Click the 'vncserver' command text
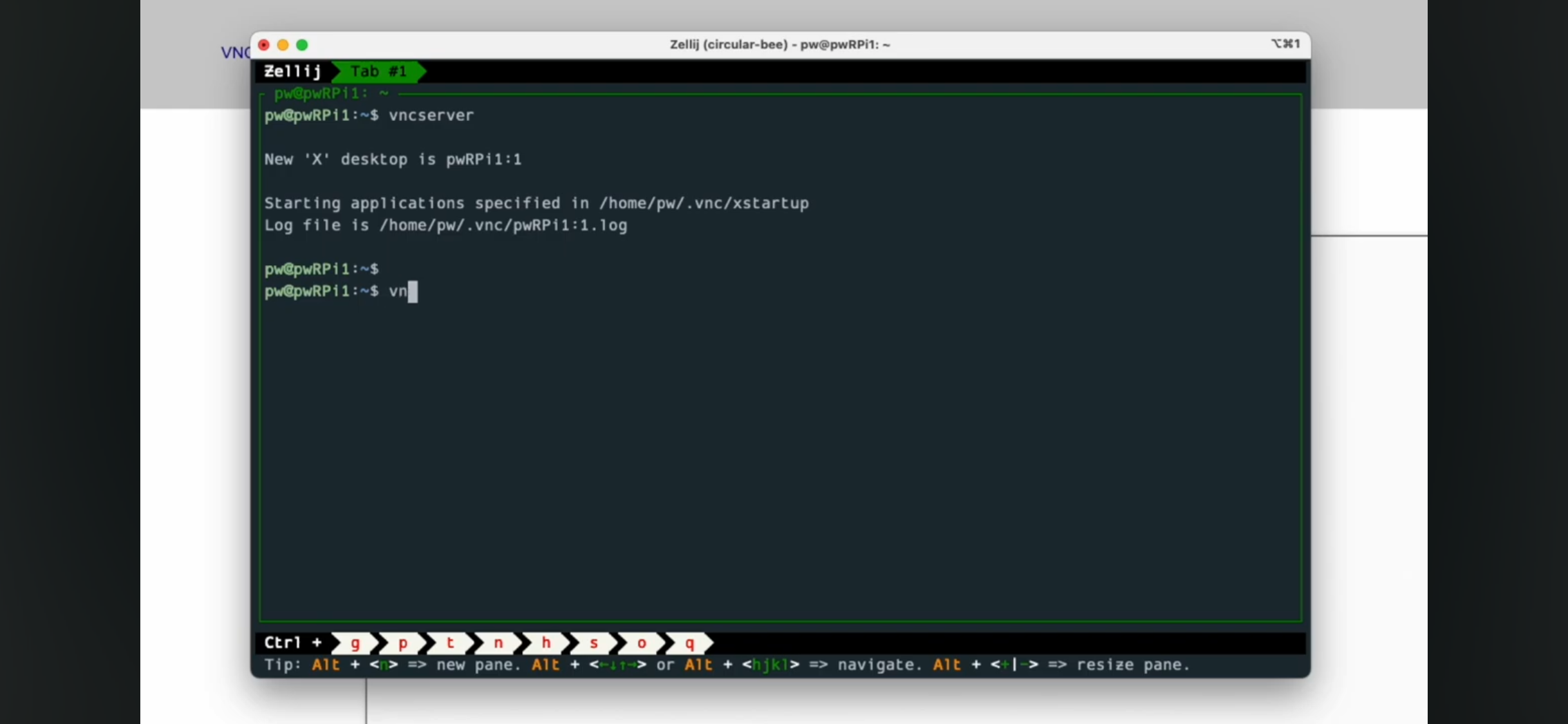 (431, 115)
